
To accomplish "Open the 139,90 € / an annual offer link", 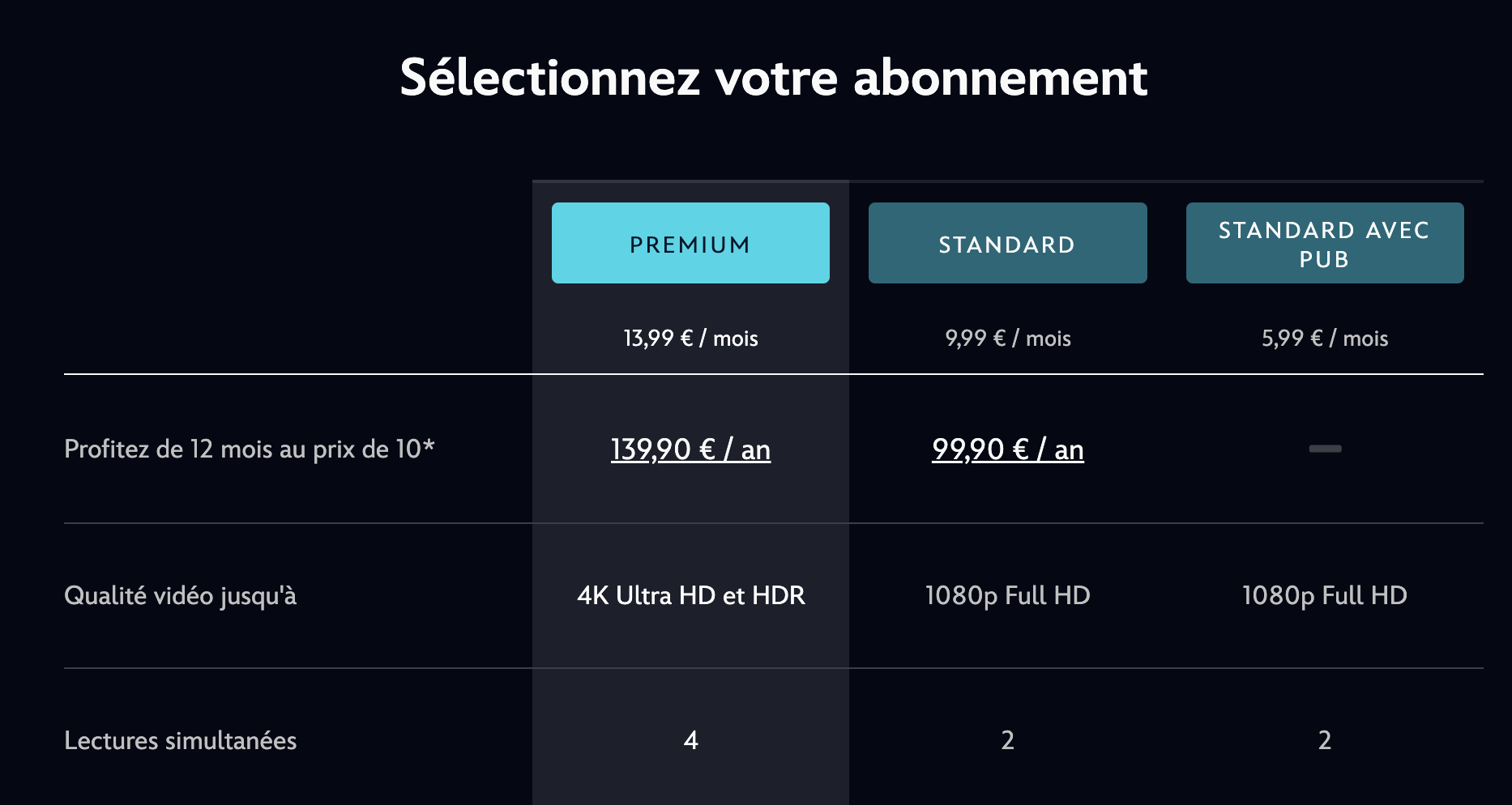I will (x=690, y=449).
